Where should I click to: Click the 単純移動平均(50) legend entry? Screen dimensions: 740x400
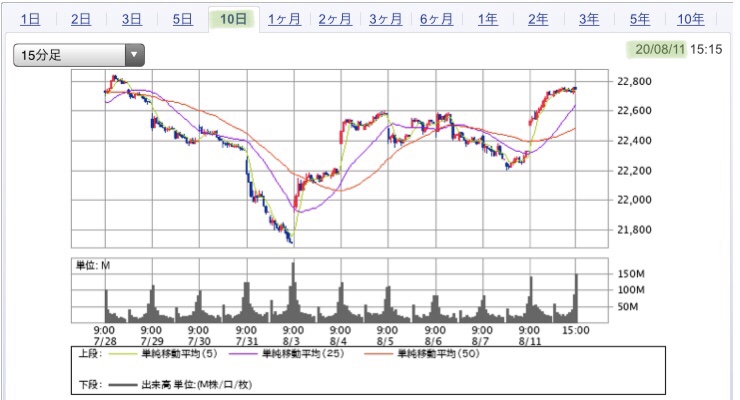[x=438, y=354]
